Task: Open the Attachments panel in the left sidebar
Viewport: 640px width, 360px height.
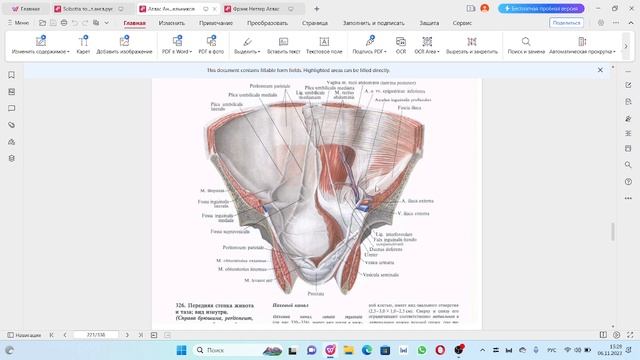Action: click(x=11, y=125)
